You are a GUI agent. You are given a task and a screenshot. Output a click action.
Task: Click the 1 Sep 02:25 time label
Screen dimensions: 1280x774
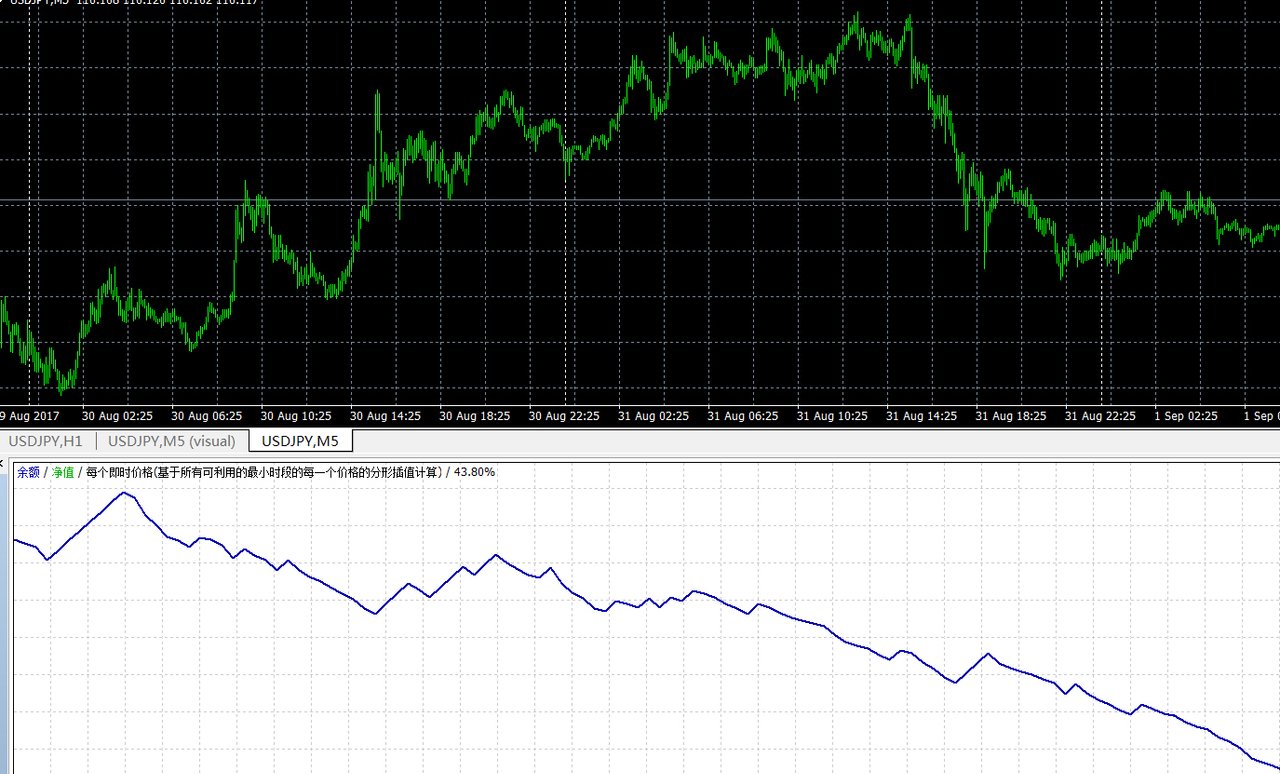1187,416
